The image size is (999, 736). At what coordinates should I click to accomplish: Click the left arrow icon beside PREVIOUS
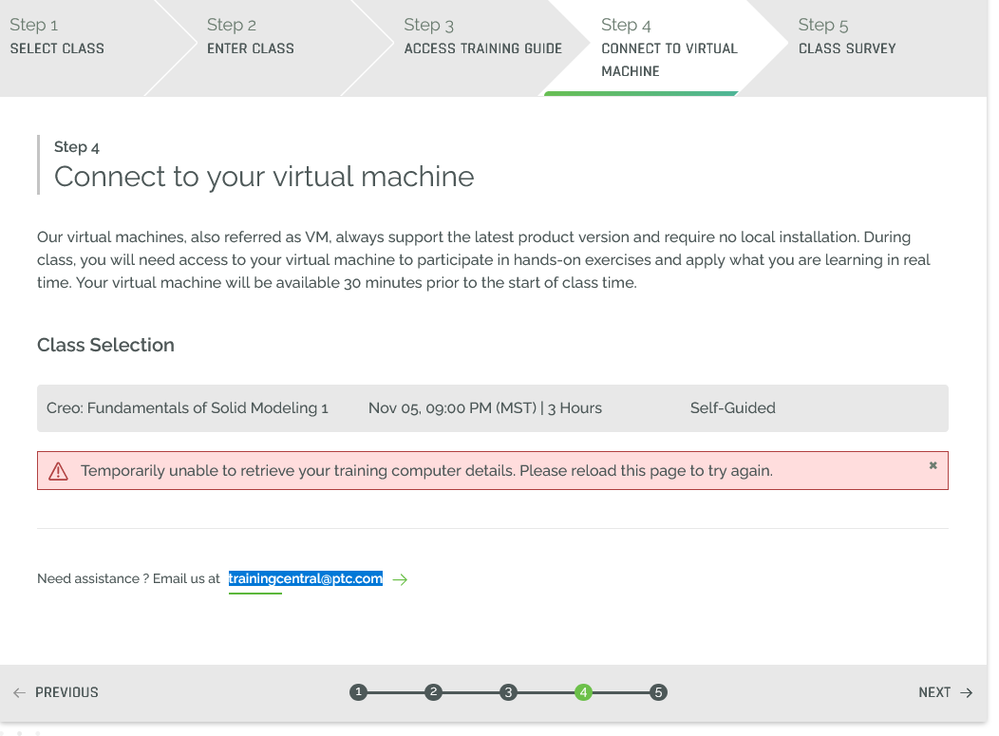point(20,693)
